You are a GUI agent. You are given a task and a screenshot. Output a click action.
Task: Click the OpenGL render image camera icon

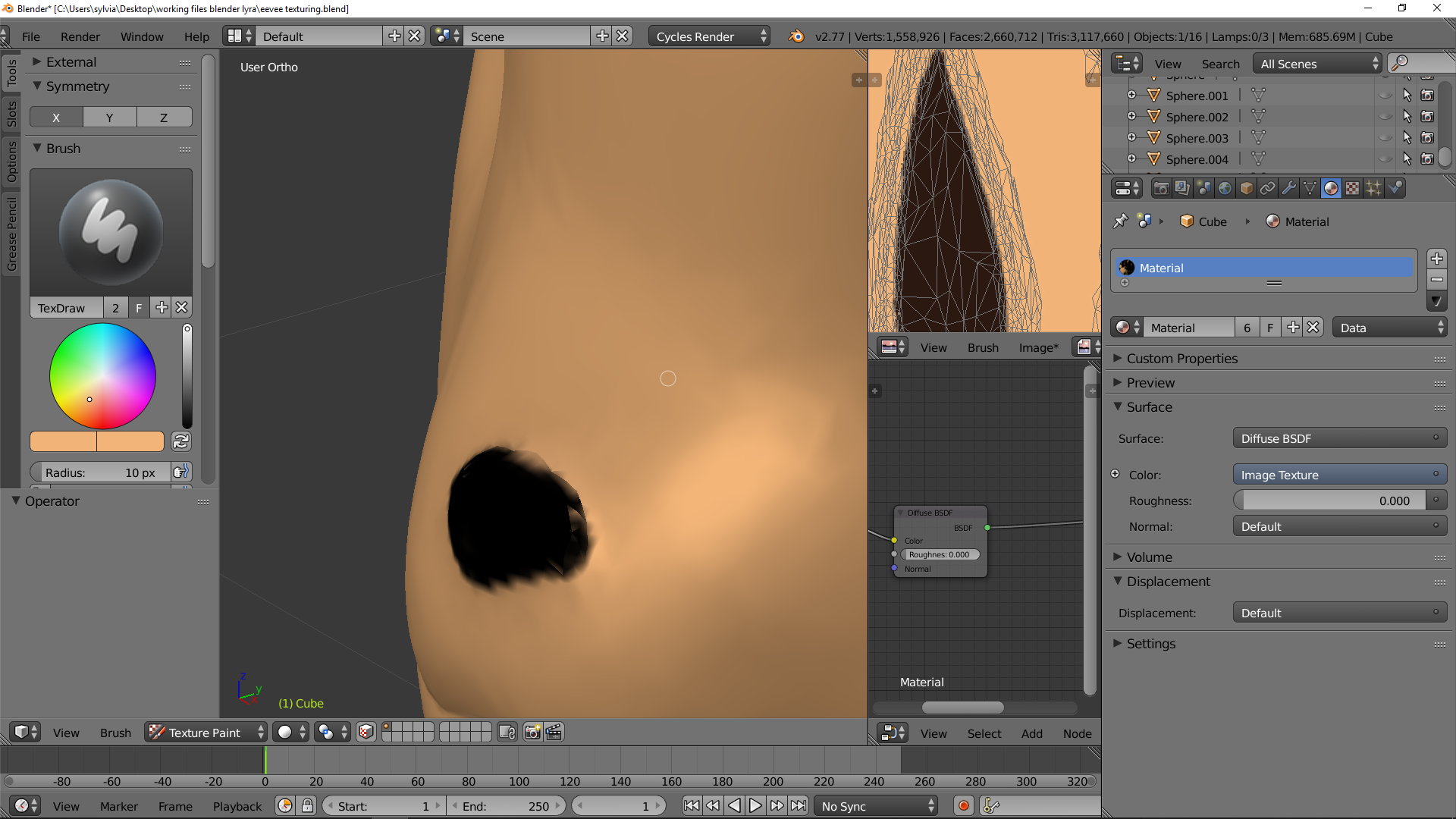pyautogui.click(x=532, y=733)
